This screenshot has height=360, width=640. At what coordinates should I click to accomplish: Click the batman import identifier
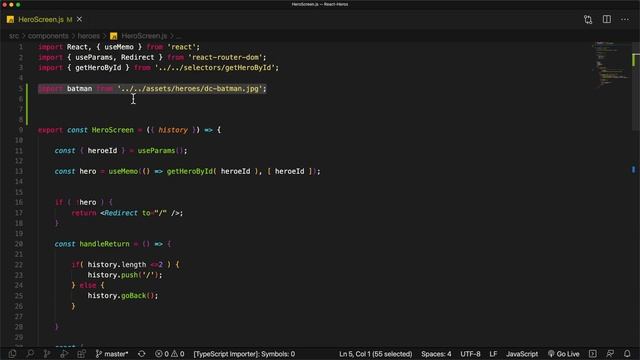(x=79, y=88)
